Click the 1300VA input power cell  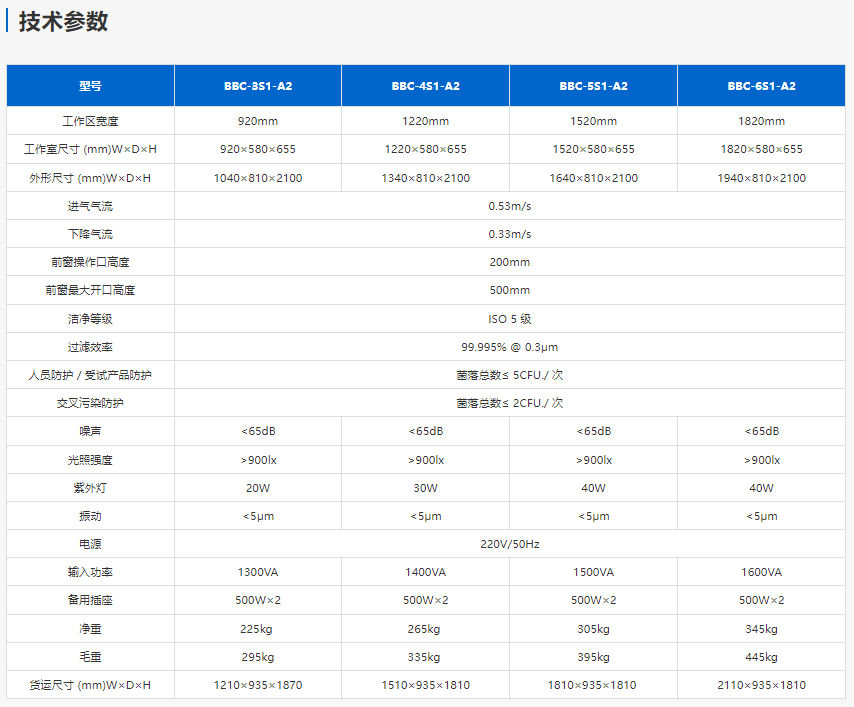tap(258, 572)
